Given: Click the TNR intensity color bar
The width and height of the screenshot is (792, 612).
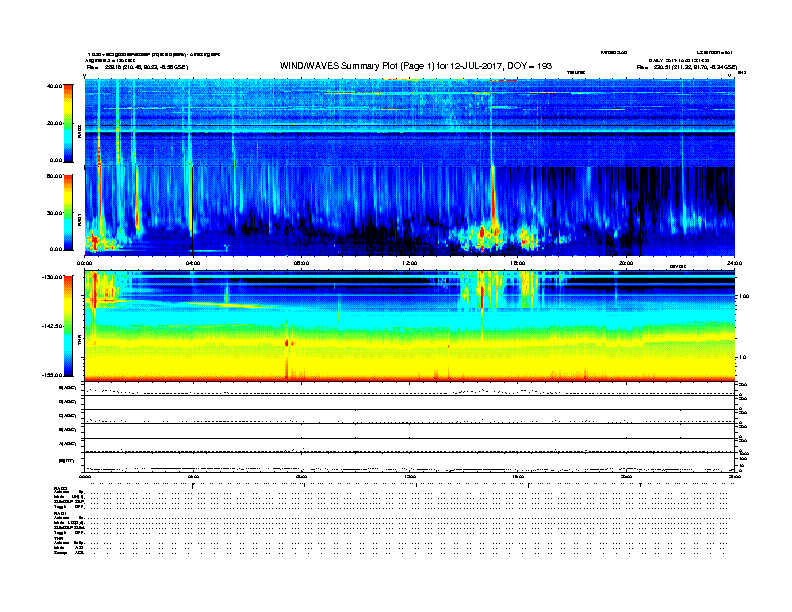Looking at the screenshot, I should click(68, 326).
